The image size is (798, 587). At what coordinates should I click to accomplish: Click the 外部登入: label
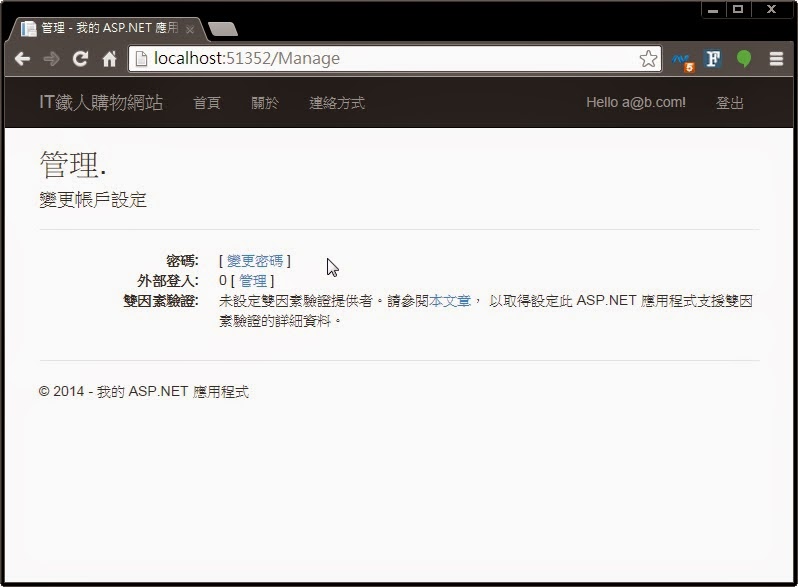click(168, 281)
